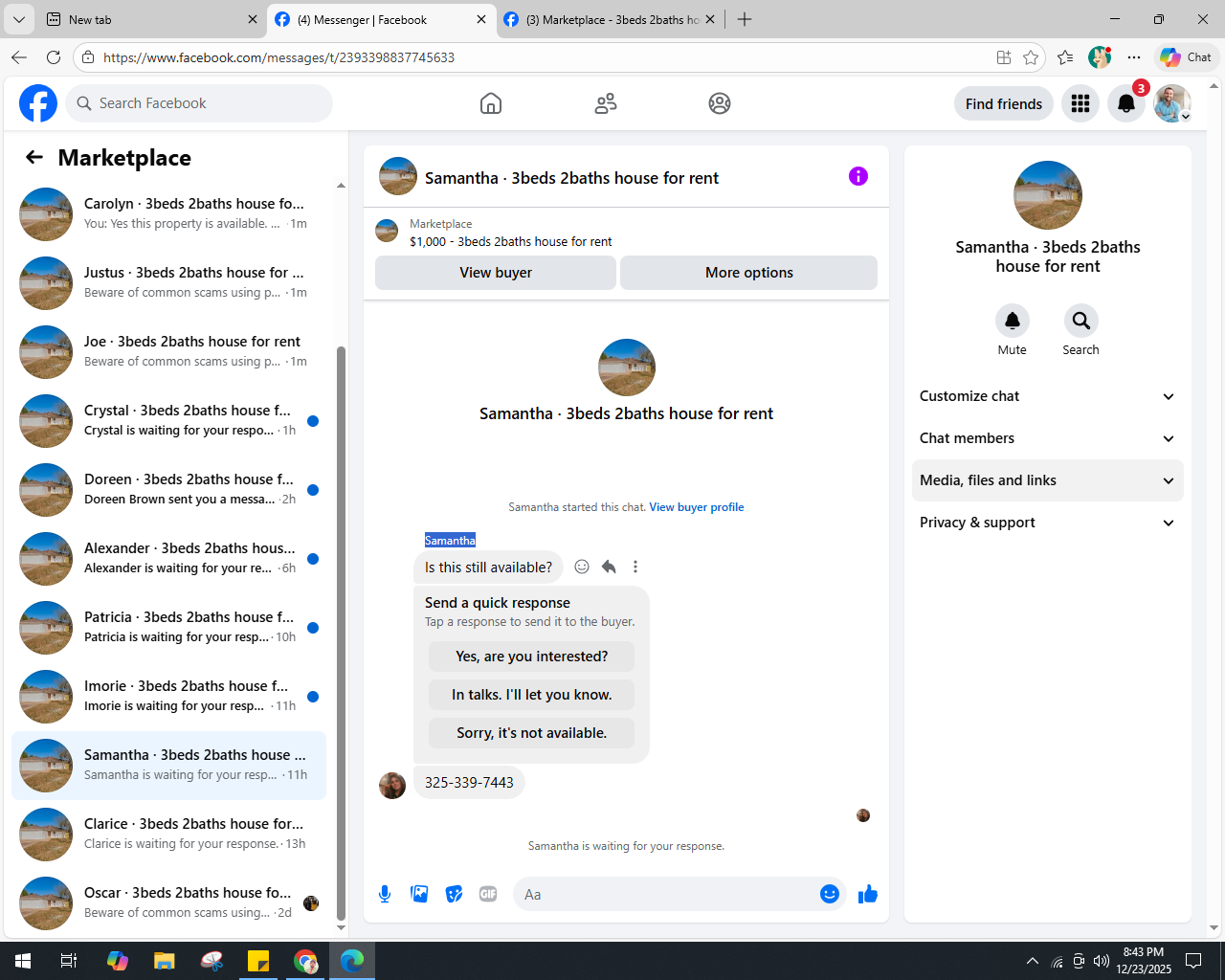Expand the Privacy & support section
The width and height of the screenshot is (1225, 980).
[1047, 523]
